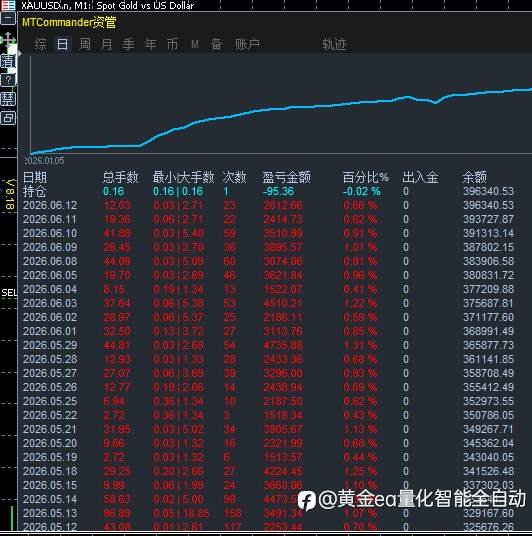Open help with the question mark button
The width and height of the screenshot is (532, 536).
(x=9, y=80)
